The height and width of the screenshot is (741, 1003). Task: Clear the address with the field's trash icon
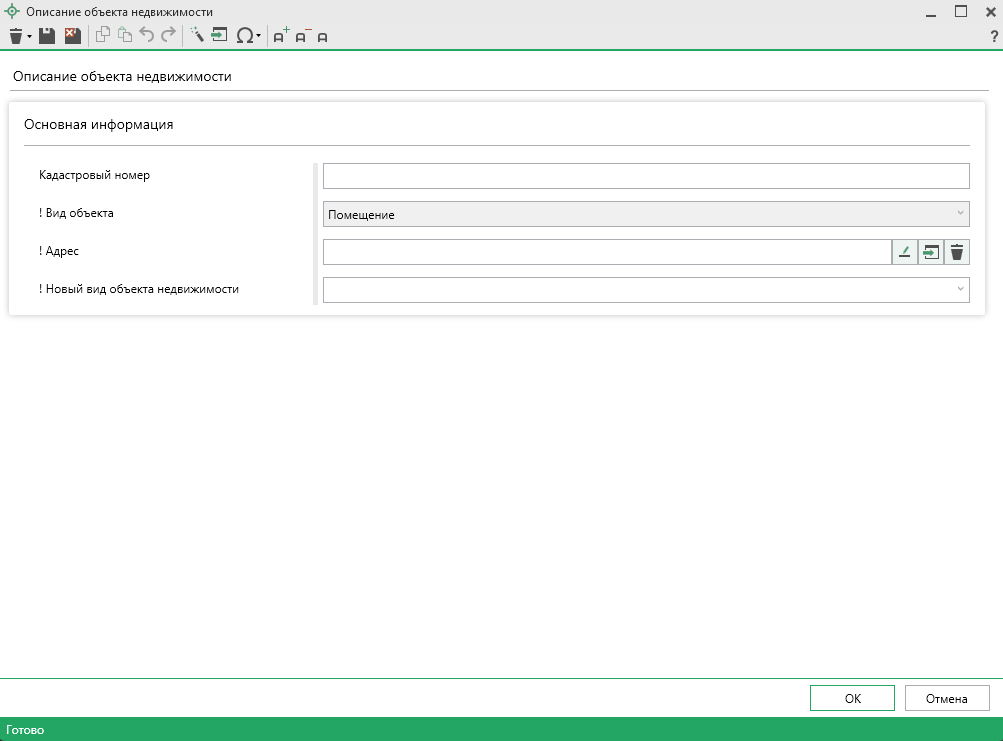(x=957, y=252)
